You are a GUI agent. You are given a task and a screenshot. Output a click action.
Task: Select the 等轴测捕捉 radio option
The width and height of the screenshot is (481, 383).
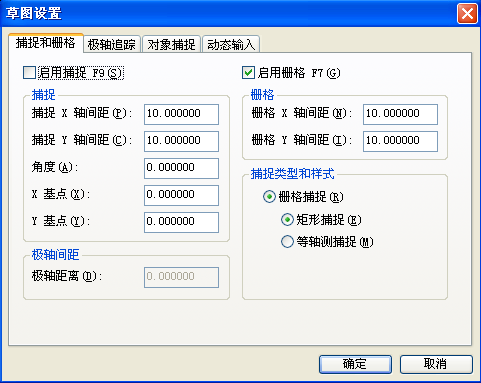point(287,242)
